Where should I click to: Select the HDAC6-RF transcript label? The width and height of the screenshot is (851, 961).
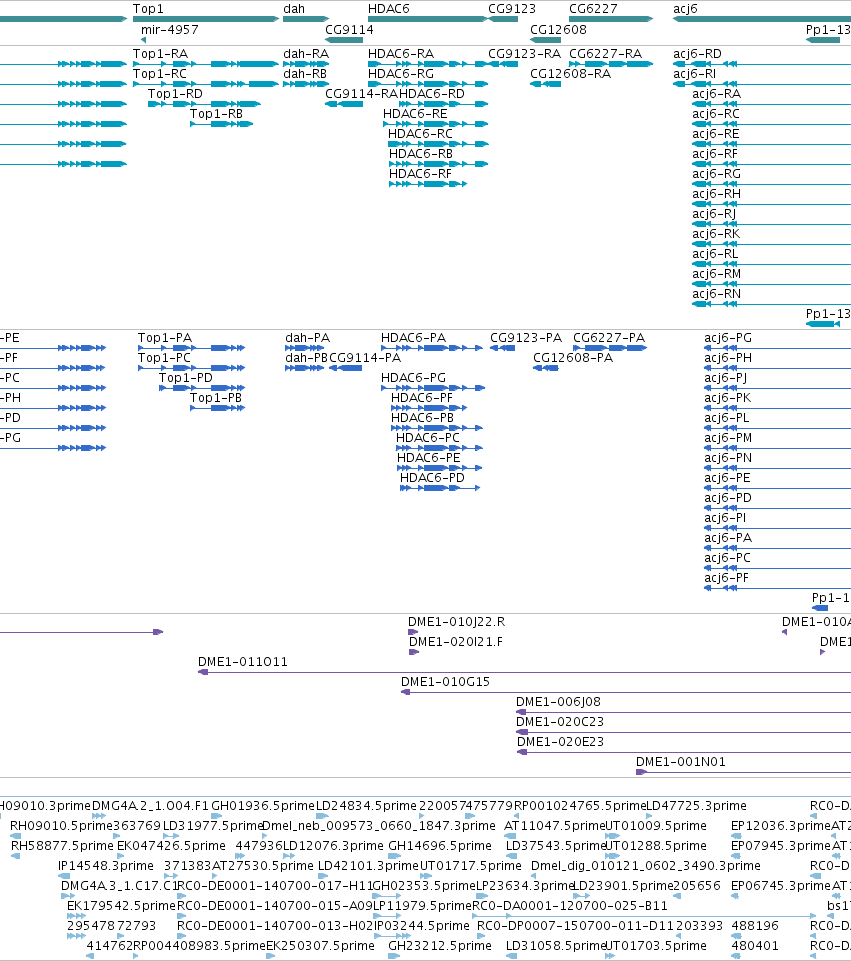(x=420, y=174)
